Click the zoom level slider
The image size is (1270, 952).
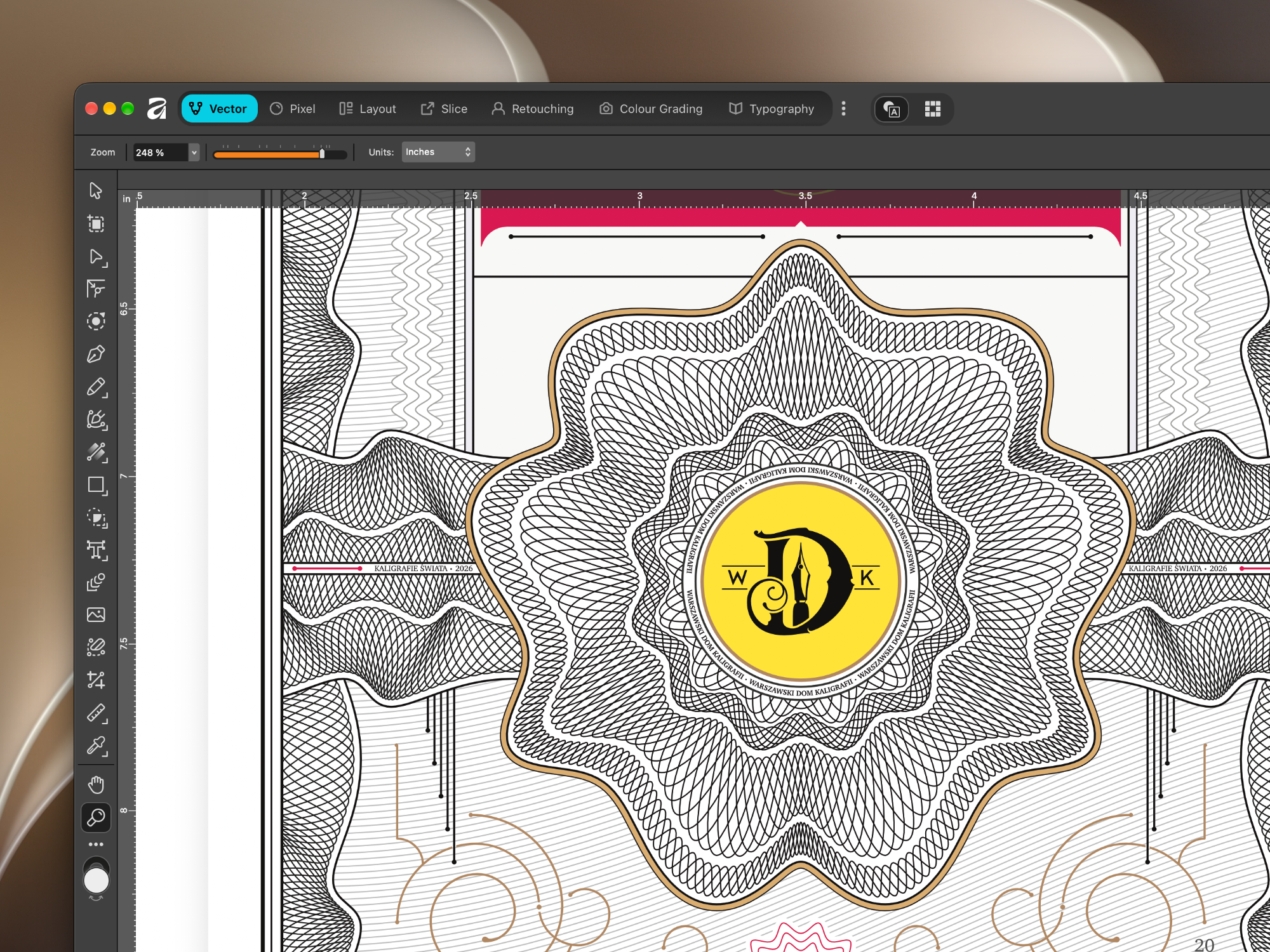coord(280,154)
